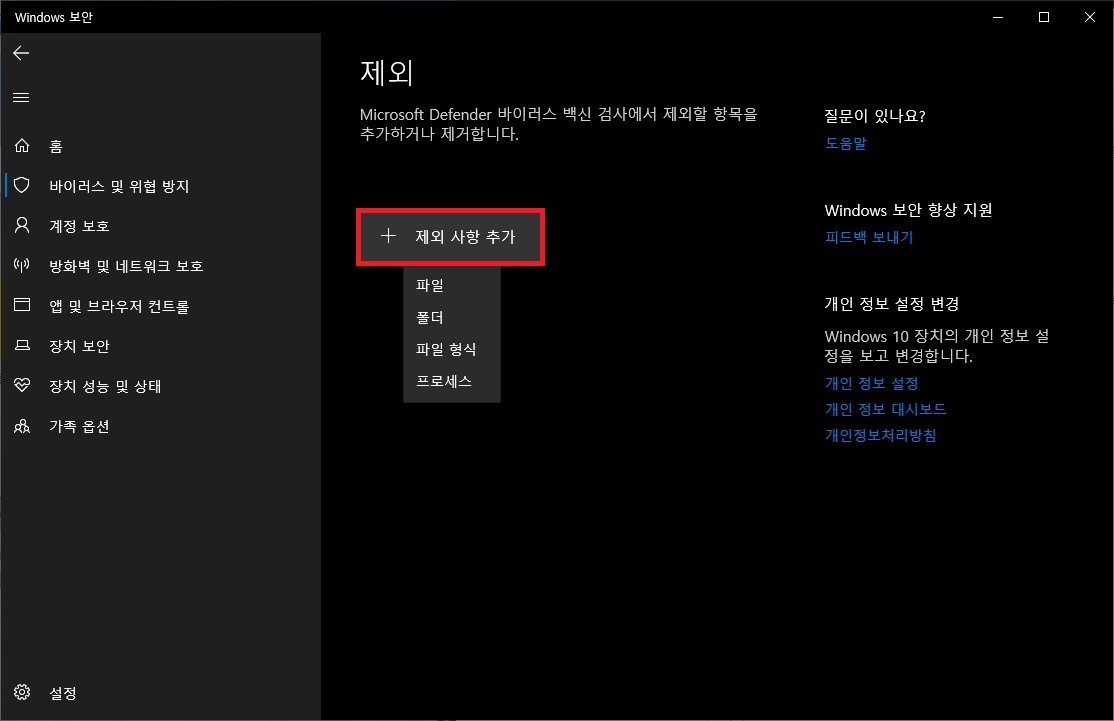Open 홈 in the sidebar
This screenshot has height=721, width=1114.
click(55, 146)
